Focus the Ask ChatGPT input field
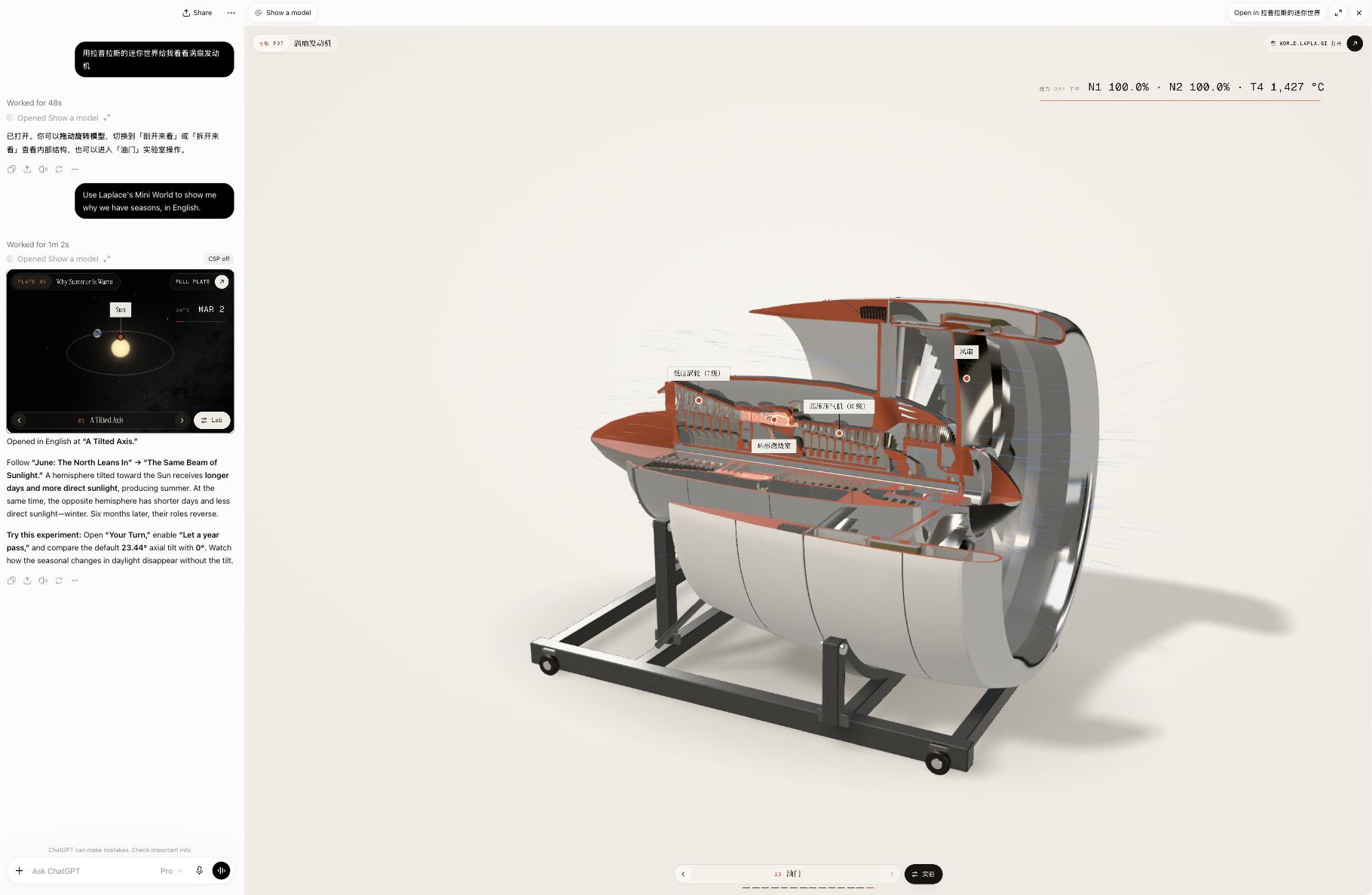Screen dimensions: 1372x895 coord(90,871)
